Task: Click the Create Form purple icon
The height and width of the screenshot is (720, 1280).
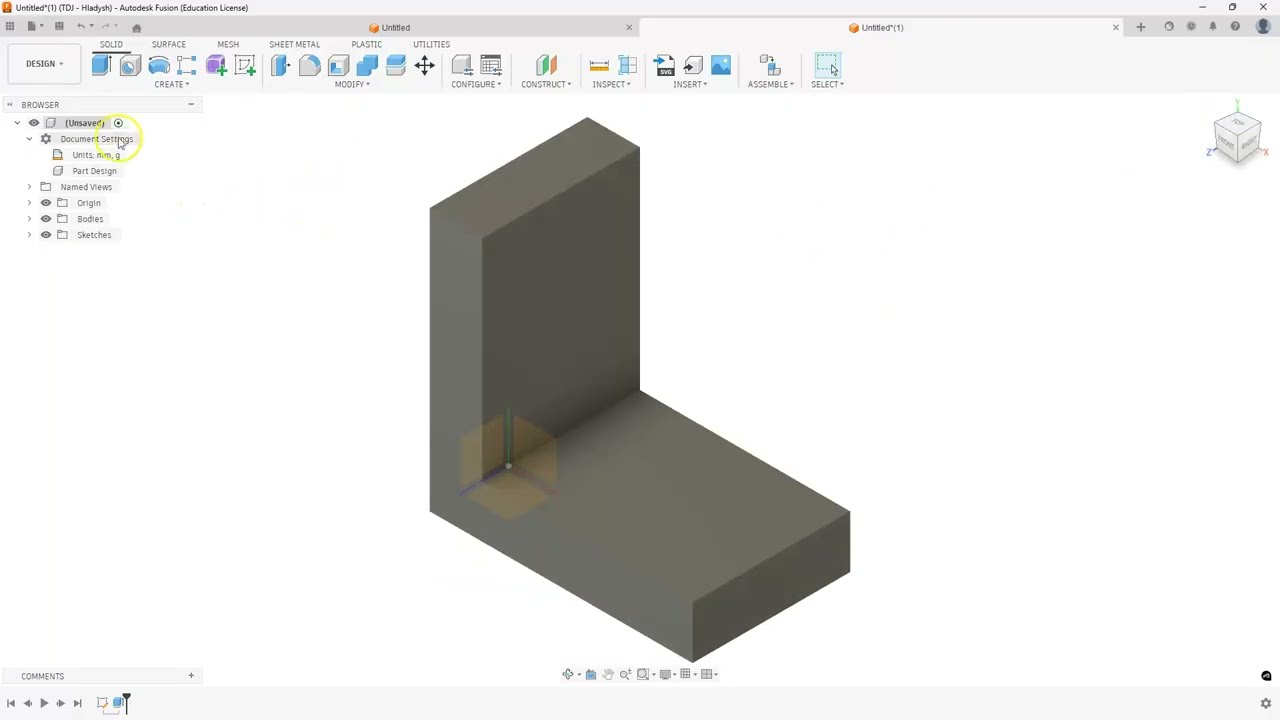Action: [216, 66]
